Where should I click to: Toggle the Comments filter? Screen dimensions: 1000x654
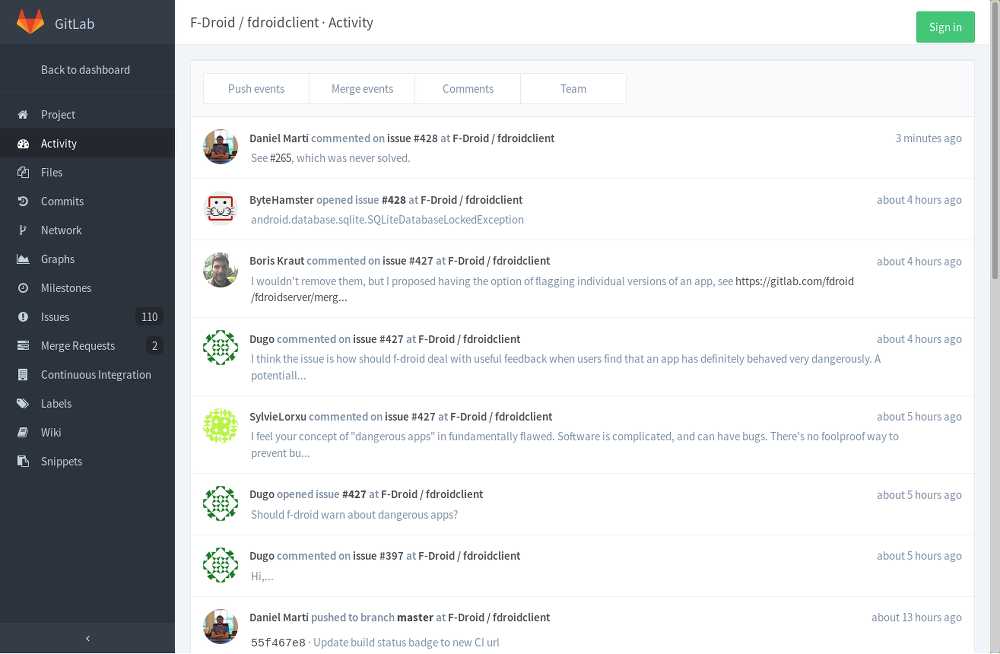pos(468,89)
